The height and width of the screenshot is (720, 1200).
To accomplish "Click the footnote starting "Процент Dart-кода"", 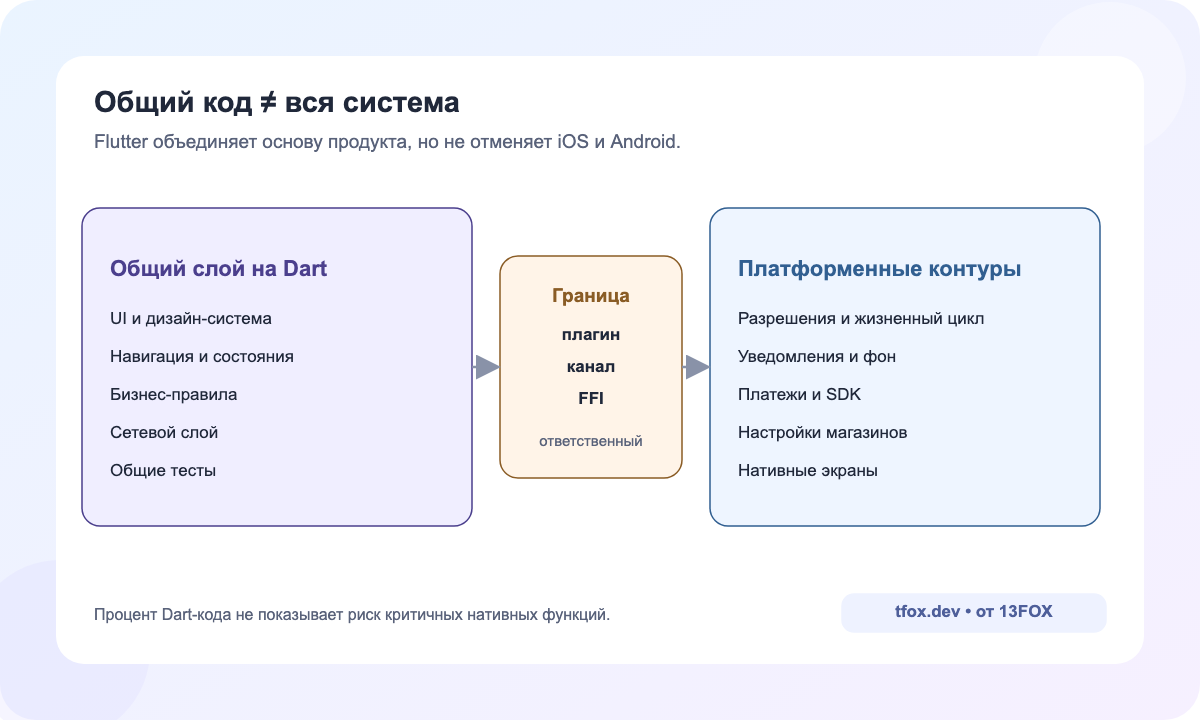I will (x=352, y=614).
